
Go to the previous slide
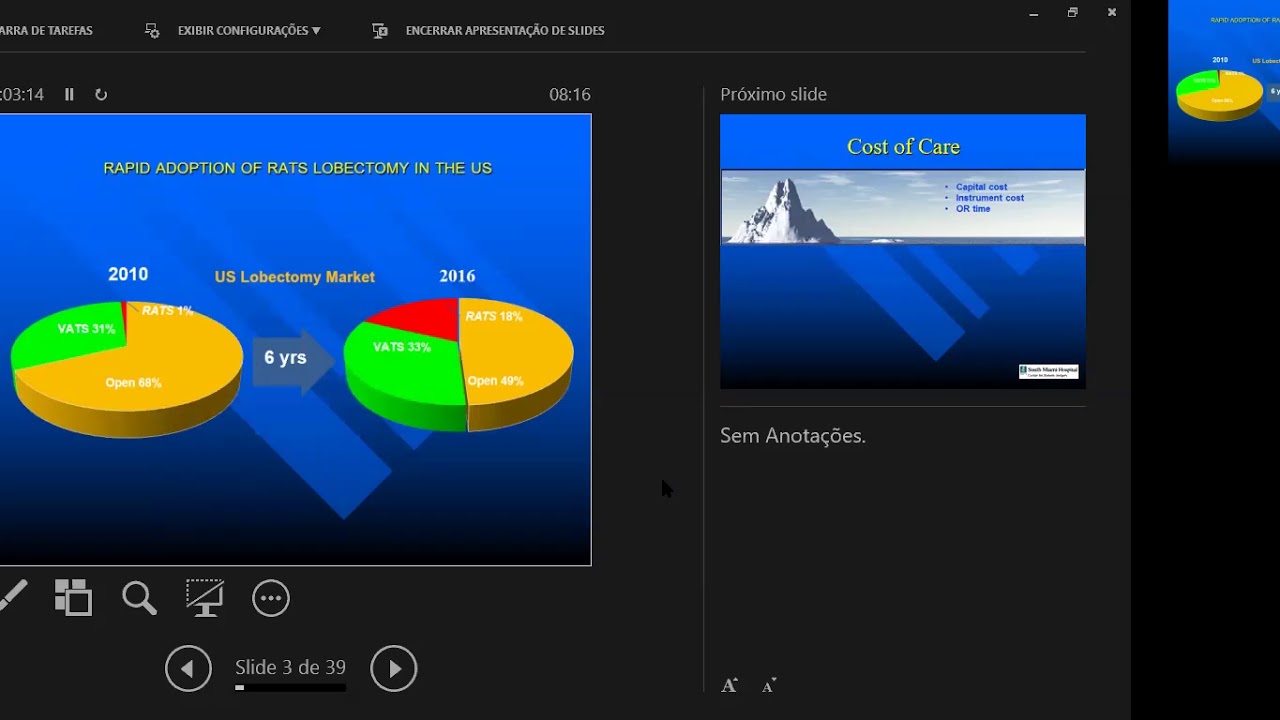click(188, 668)
